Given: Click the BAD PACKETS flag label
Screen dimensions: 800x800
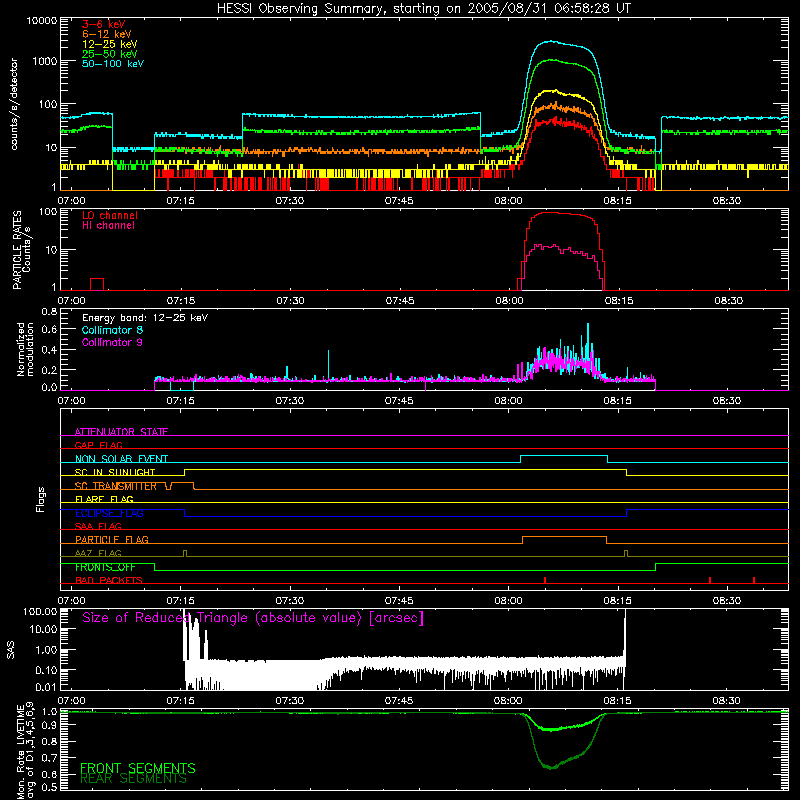Looking at the screenshot, I should tap(109, 580).
